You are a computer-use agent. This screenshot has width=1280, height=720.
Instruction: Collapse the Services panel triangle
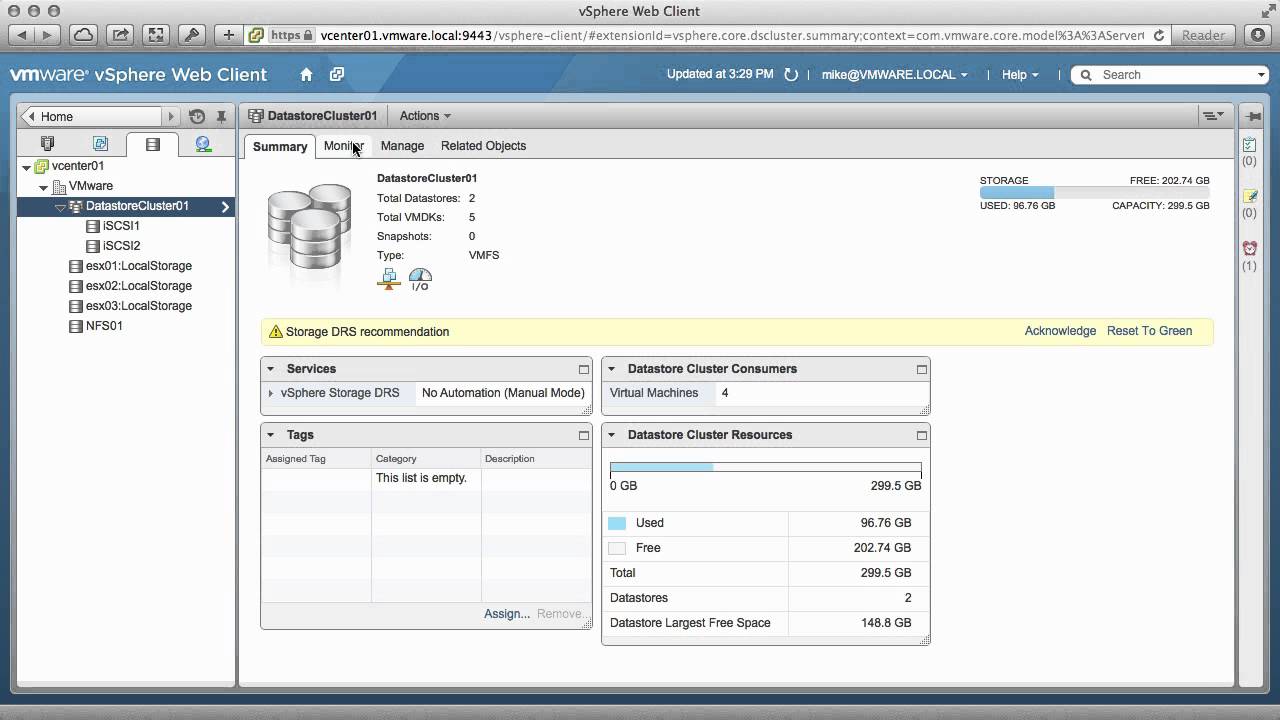click(271, 369)
